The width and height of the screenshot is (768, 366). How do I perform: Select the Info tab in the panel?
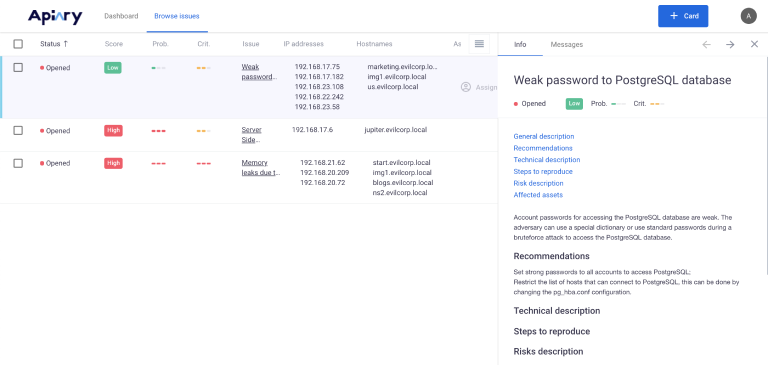click(x=520, y=44)
